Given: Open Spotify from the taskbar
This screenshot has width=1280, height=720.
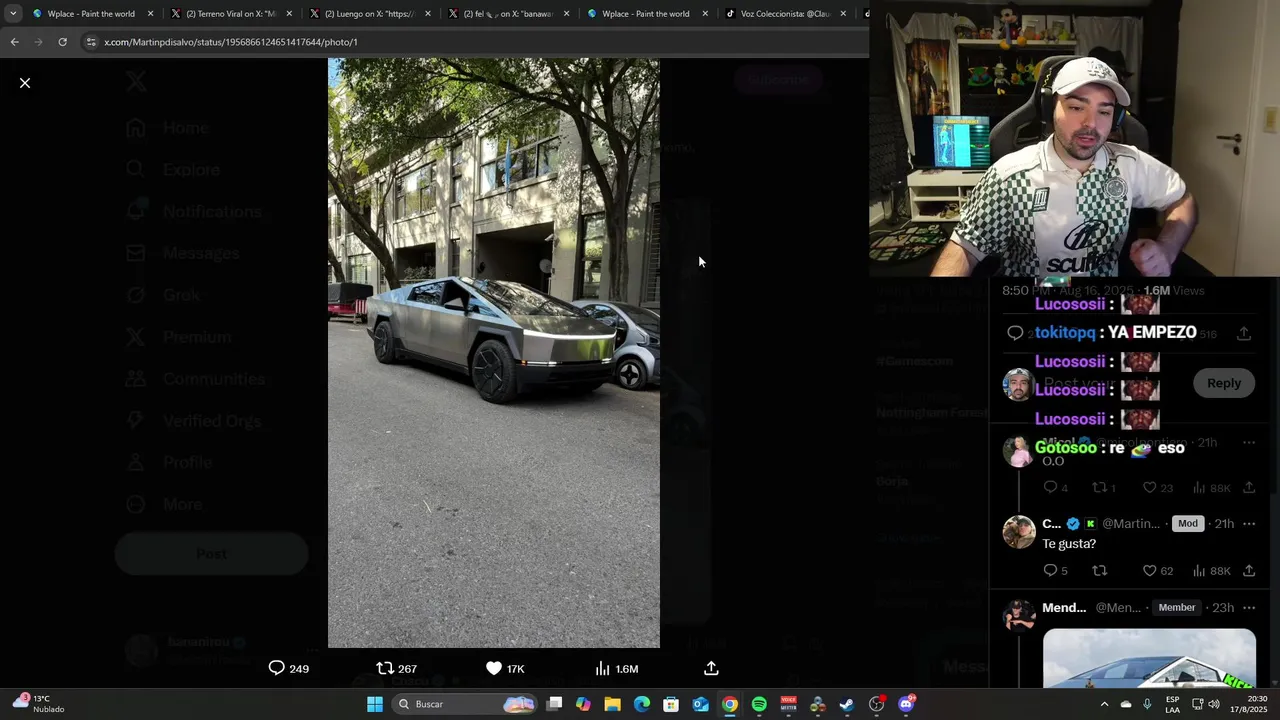Looking at the screenshot, I should [x=759, y=704].
